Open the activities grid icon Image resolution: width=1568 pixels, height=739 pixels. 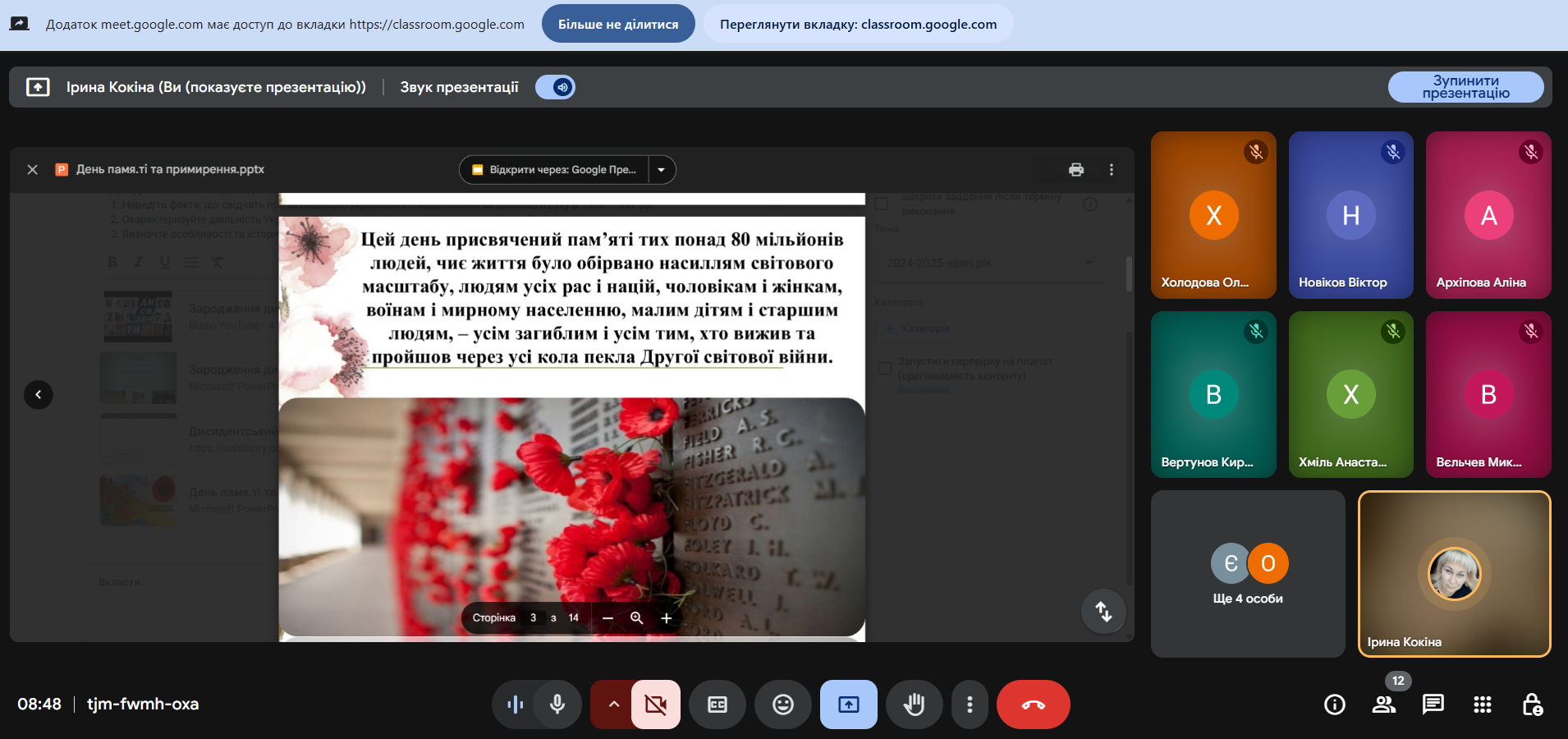point(1483,705)
